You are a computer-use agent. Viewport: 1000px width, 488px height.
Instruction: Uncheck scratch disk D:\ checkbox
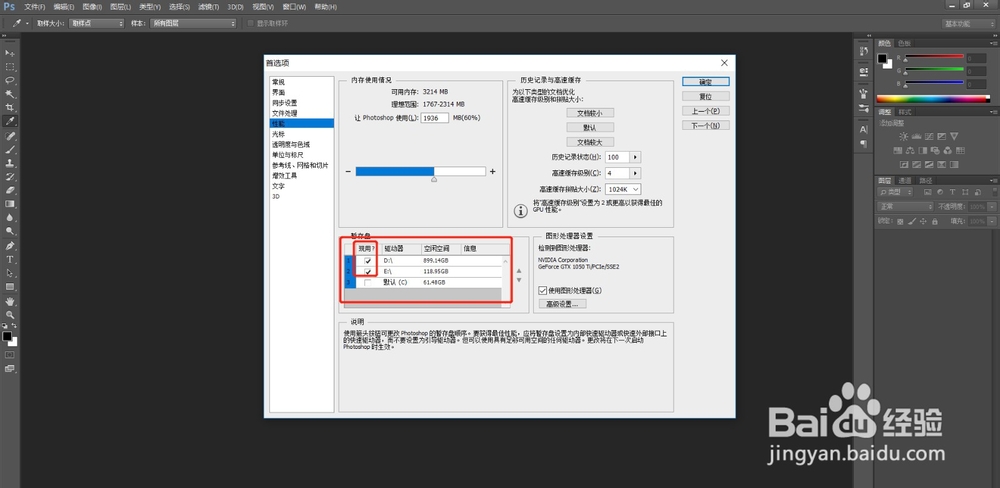(x=367, y=261)
